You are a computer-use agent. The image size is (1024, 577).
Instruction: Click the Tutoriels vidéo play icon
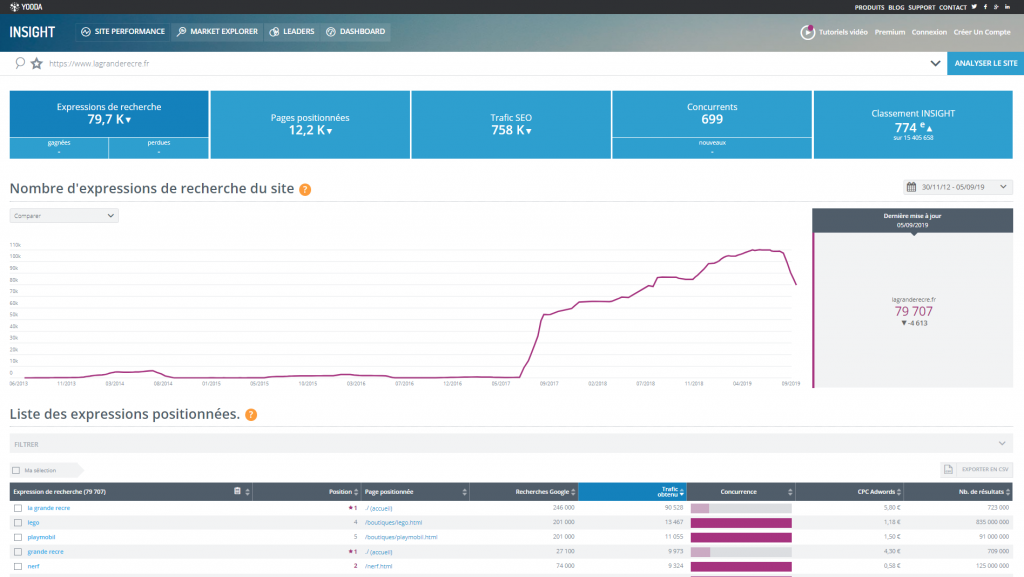(808, 32)
